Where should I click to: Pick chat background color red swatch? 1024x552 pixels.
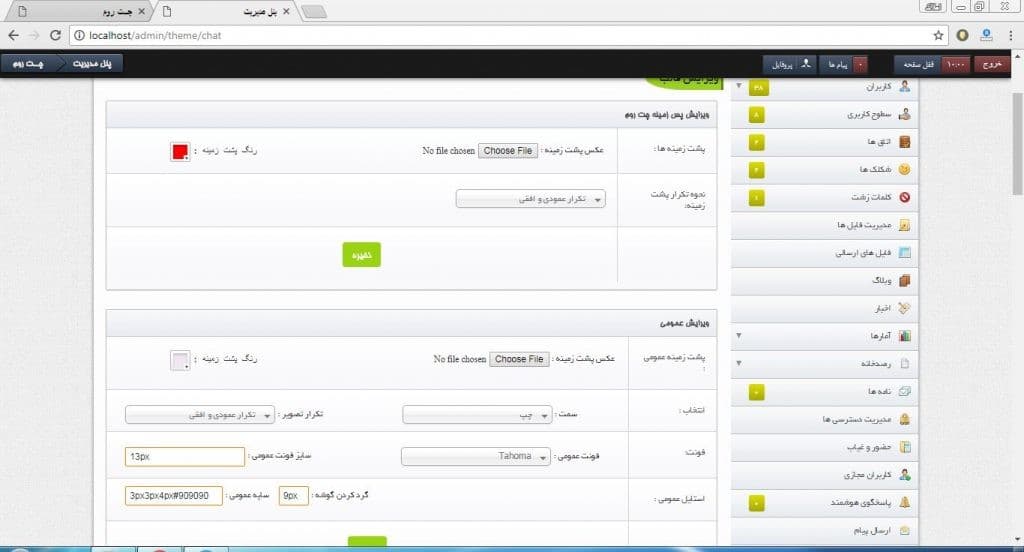180,152
